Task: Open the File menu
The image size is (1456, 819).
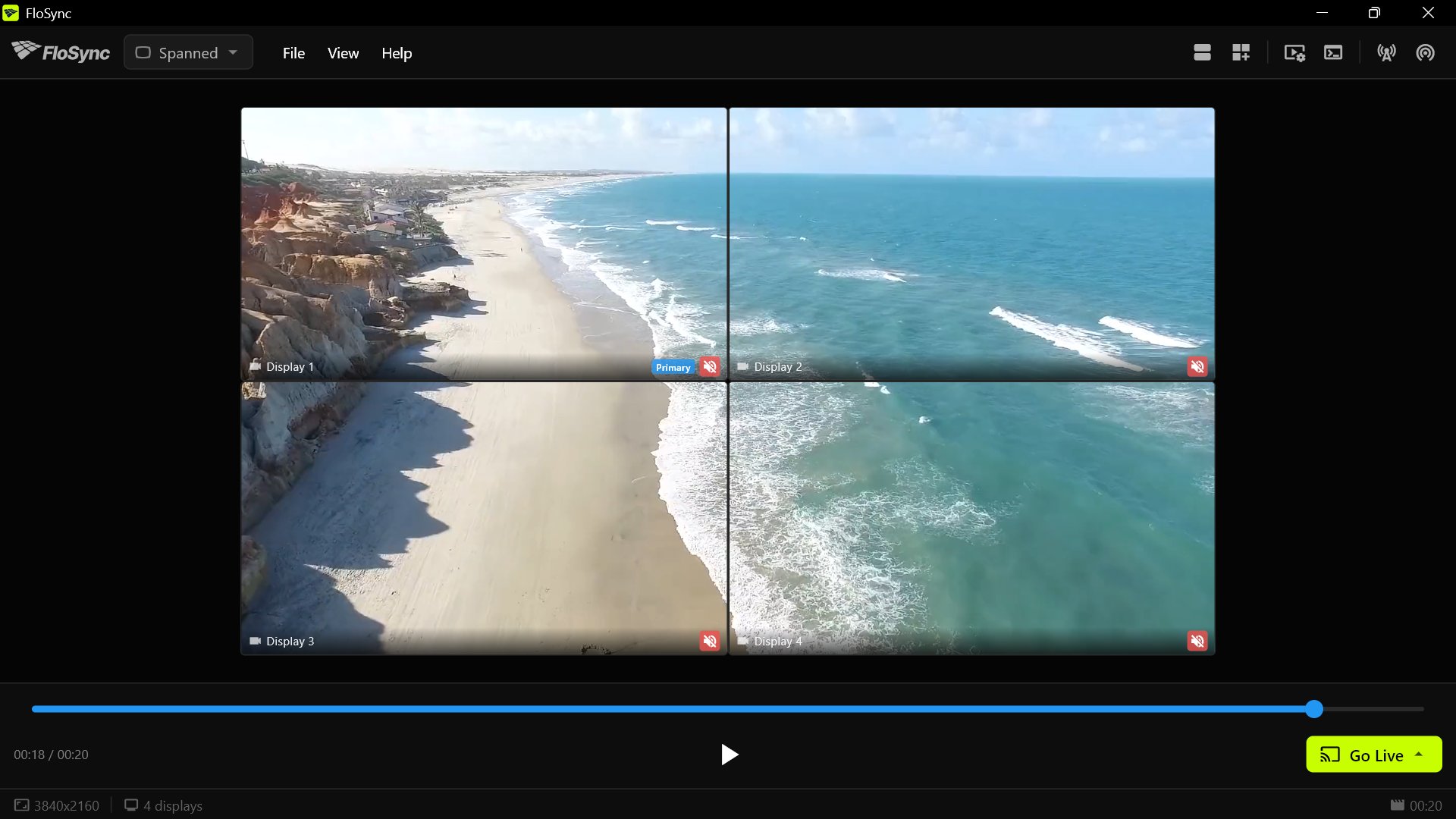Action: pyautogui.click(x=293, y=53)
